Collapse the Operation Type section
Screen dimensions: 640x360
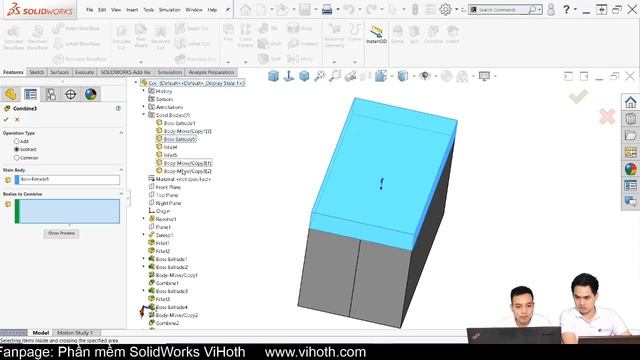point(121,133)
